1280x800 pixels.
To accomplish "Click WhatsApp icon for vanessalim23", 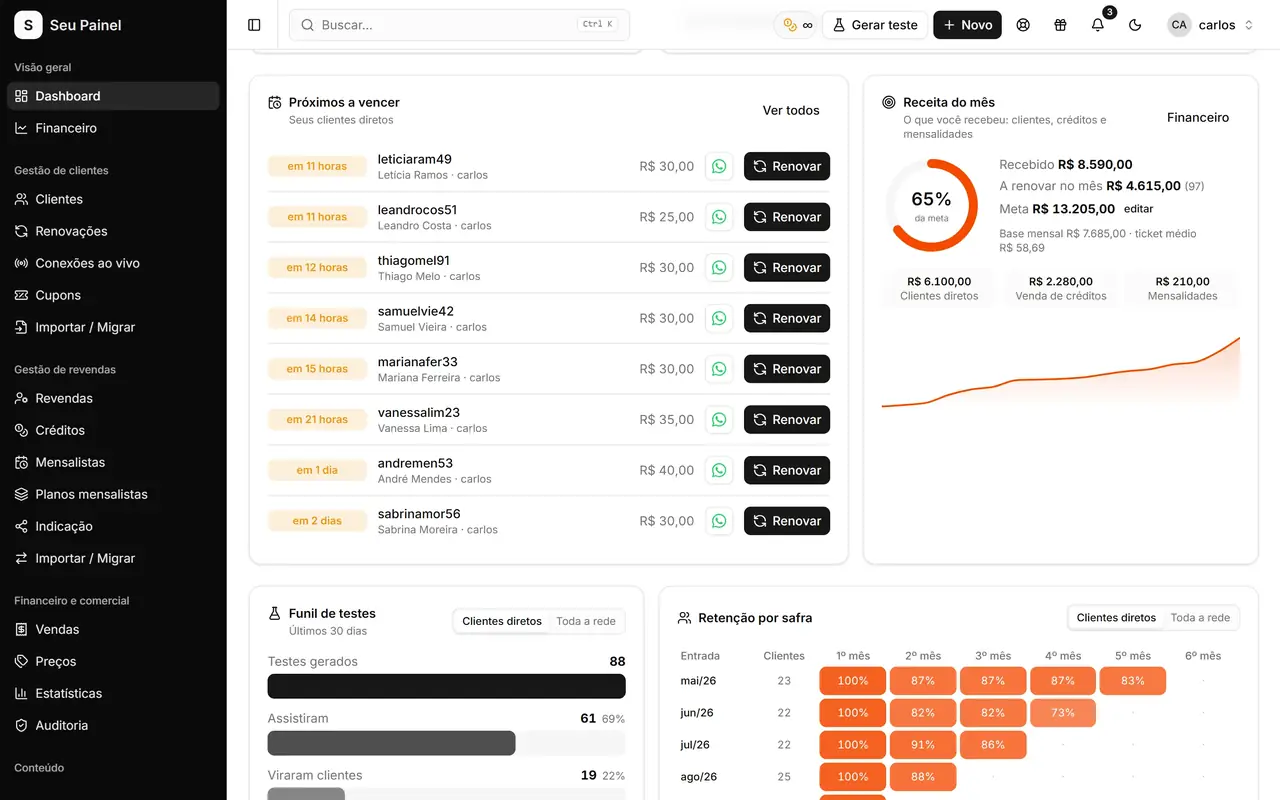I will click(719, 420).
